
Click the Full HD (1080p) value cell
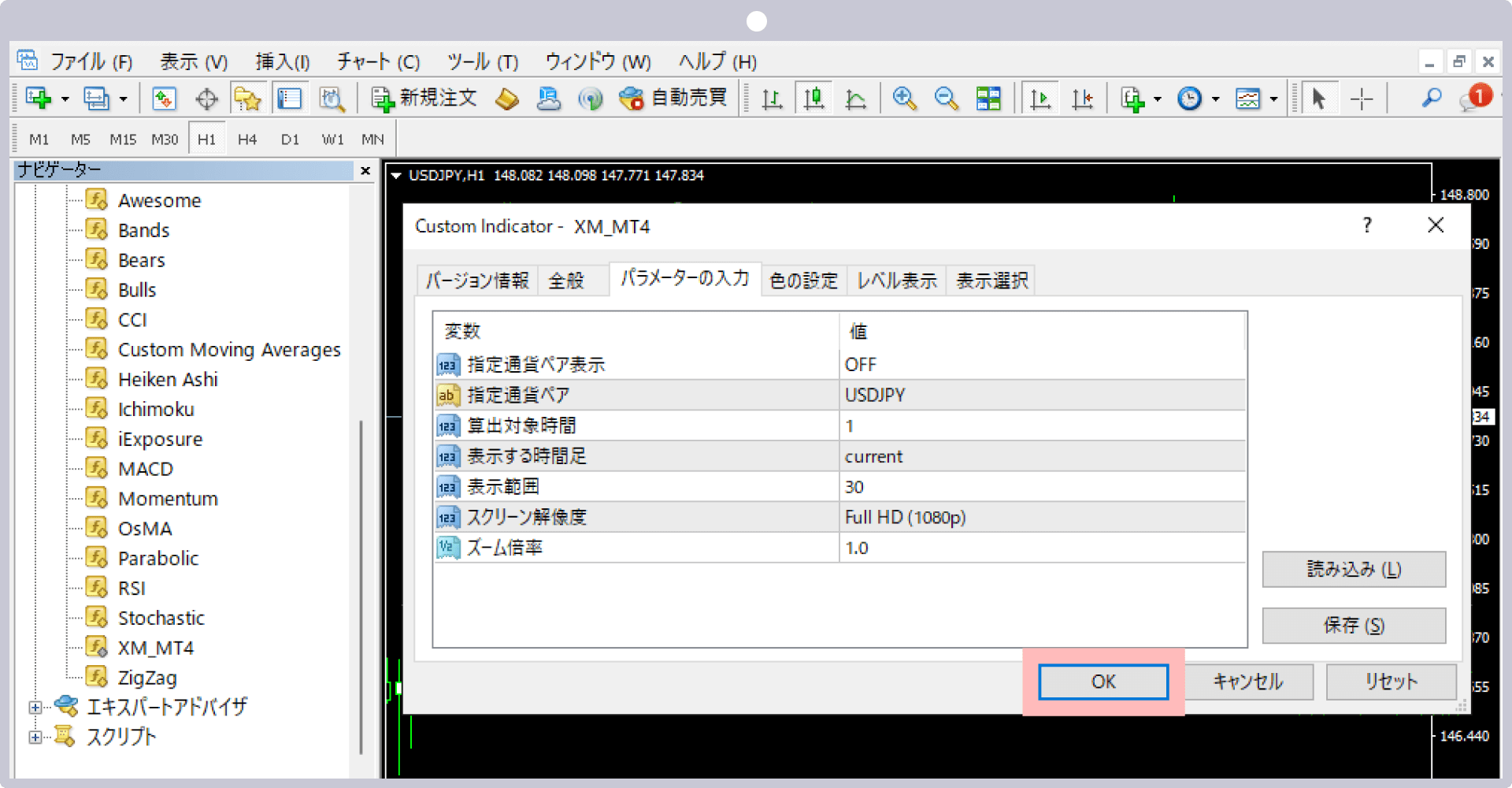(x=1043, y=517)
